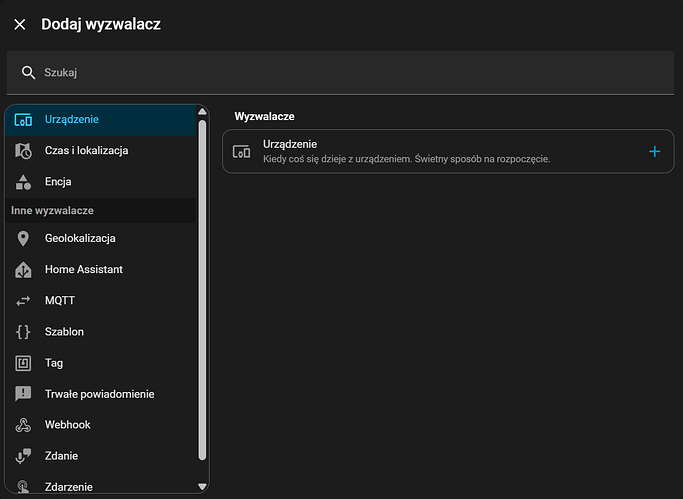The image size is (683, 499).
Task: Click the Tag NFC icon
Action: coord(24,363)
